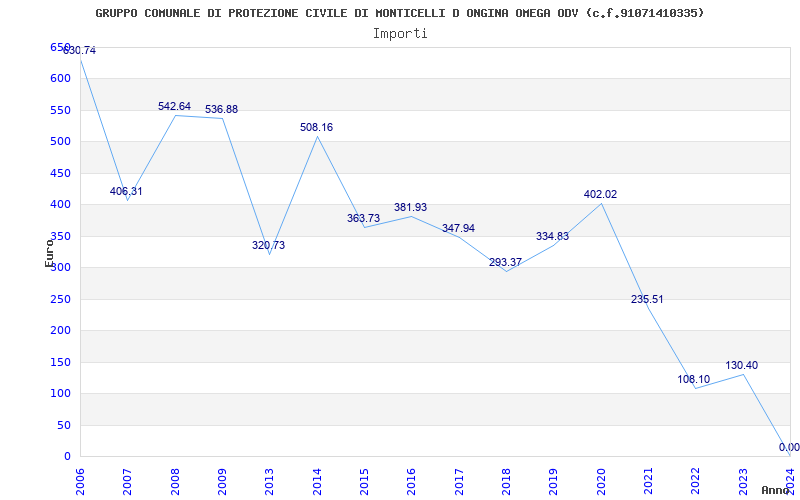Select the Euro y-axis title
Screen dimensions: 800x500
point(49,254)
